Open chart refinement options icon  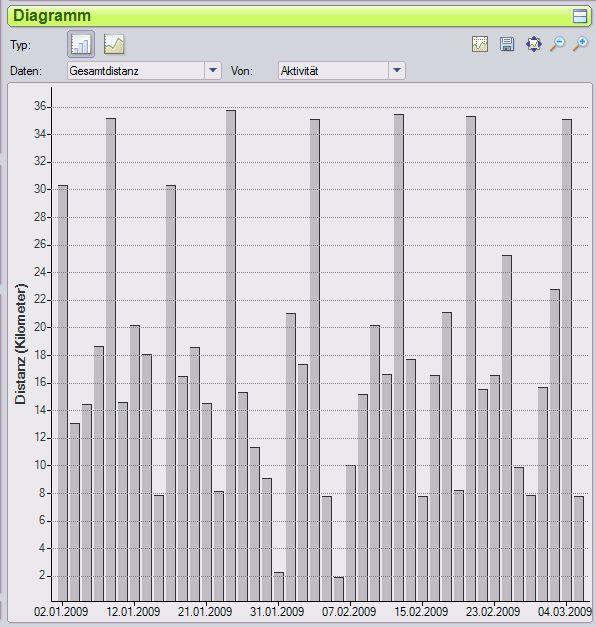click(480, 44)
